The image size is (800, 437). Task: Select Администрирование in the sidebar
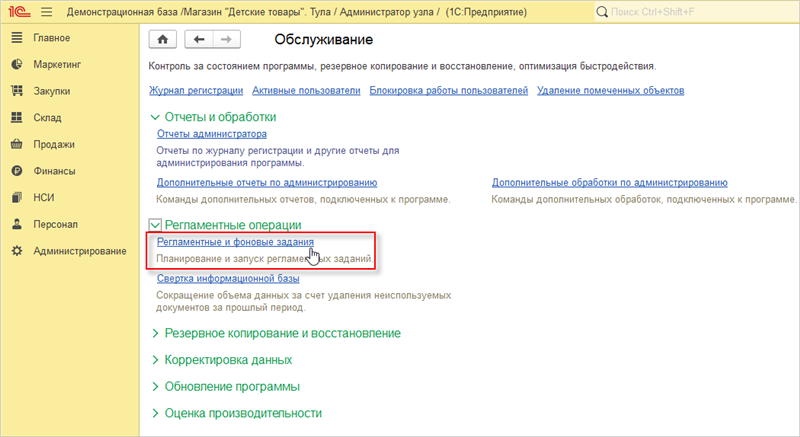pyautogui.click(x=79, y=250)
